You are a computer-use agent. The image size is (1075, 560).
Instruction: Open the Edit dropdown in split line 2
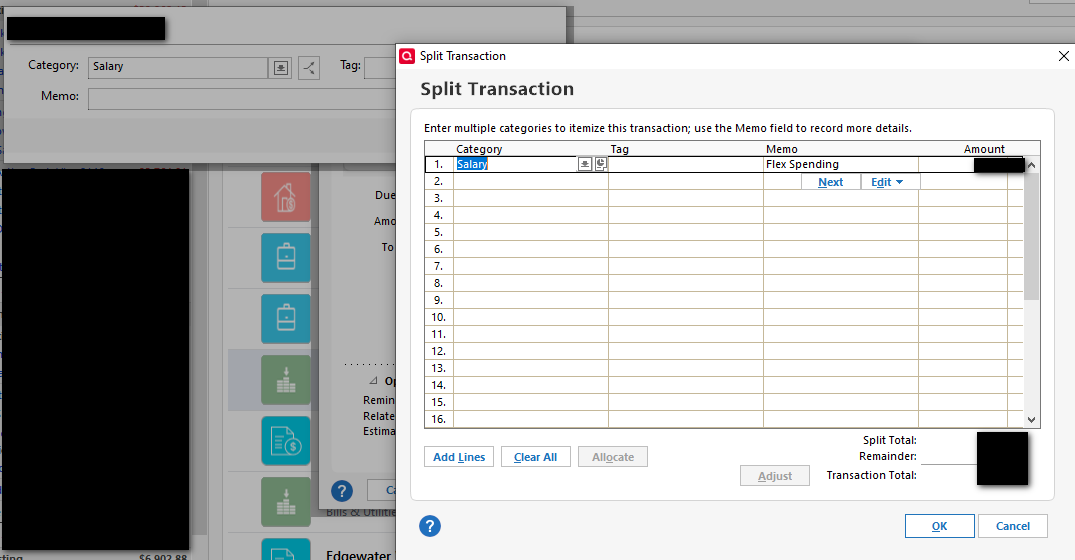click(x=887, y=182)
